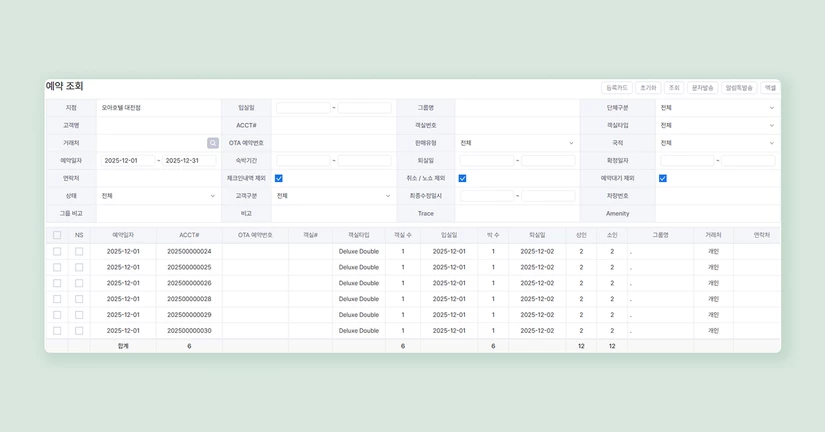Uncheck the 예약대기 제외 checkbox
This screenshot has width=825, height=432.
click(x=663, y=178)
